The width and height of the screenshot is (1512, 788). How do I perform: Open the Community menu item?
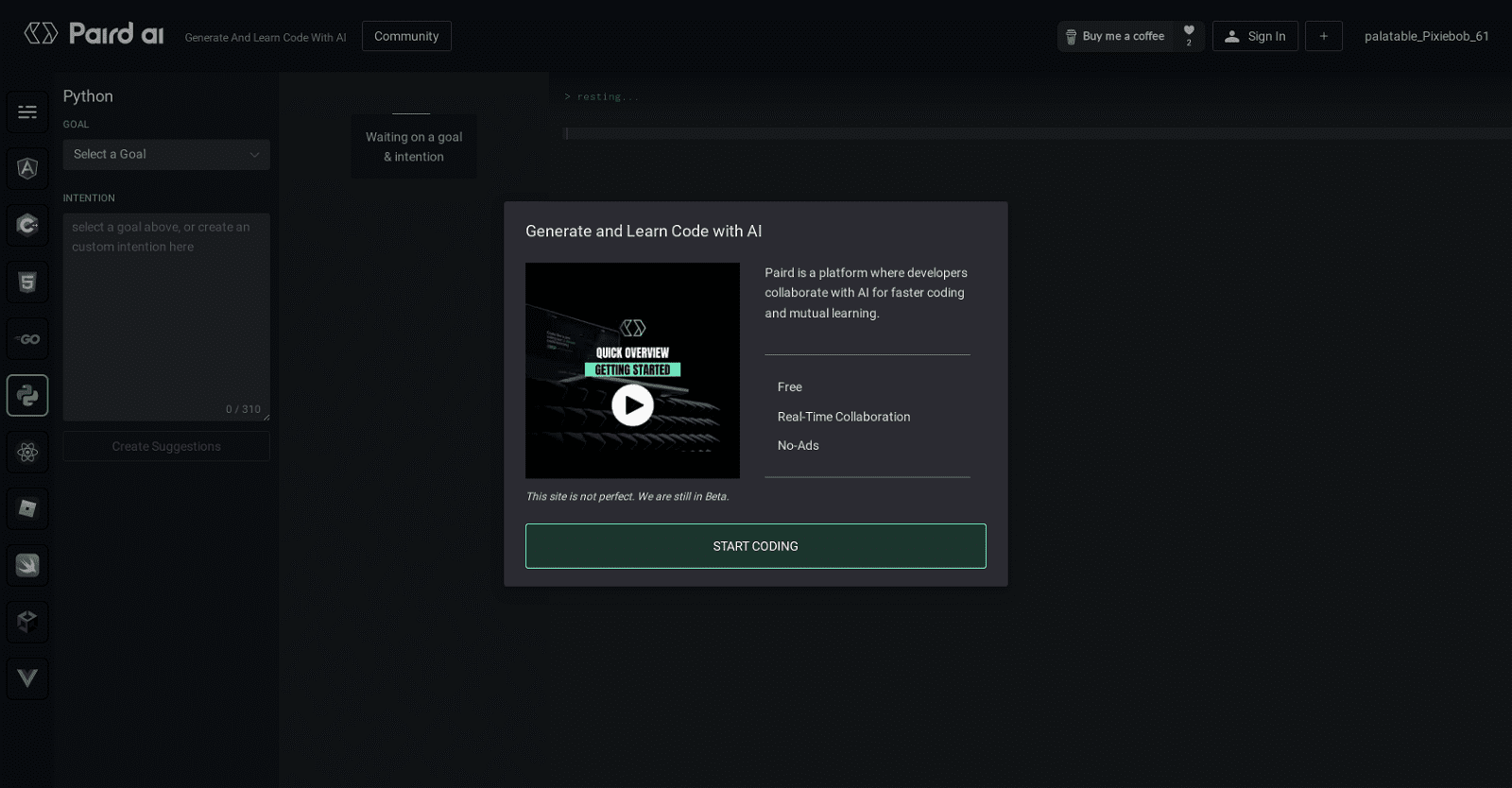pos(406,36)
